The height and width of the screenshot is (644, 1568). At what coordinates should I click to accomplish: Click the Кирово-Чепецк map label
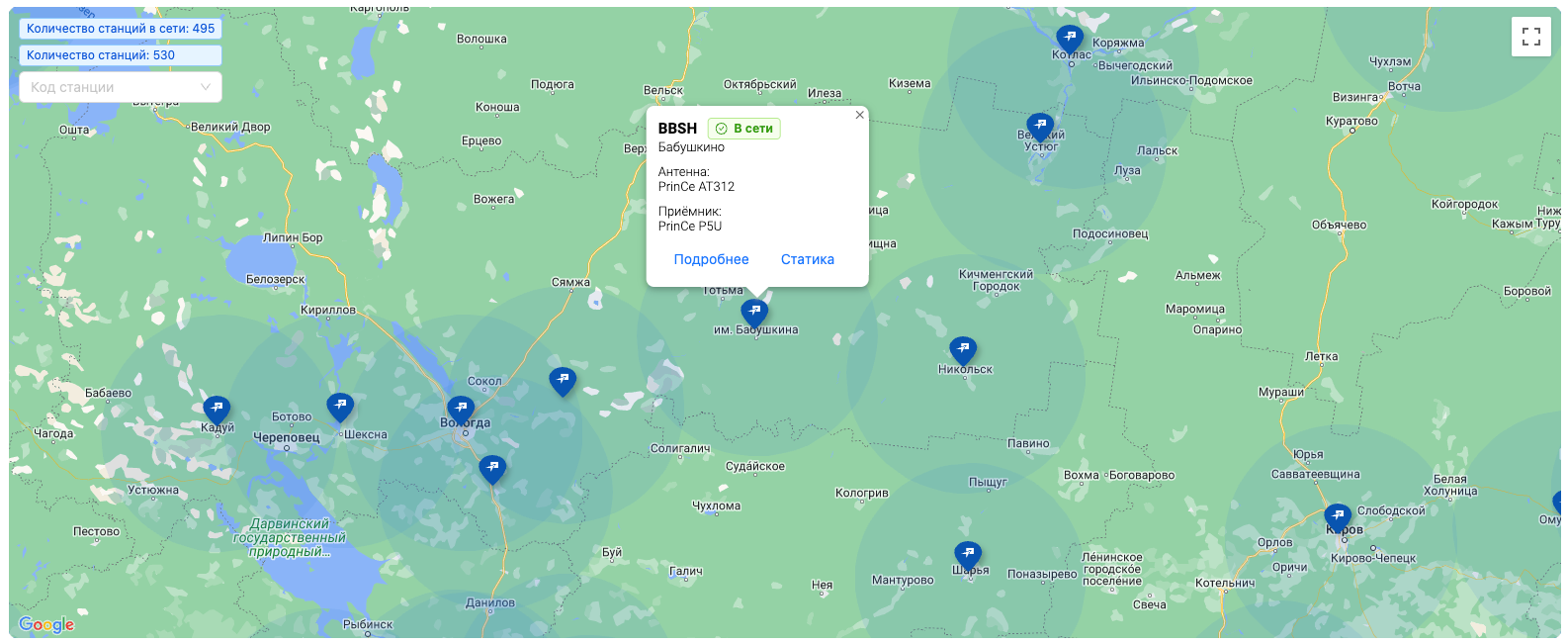pyautogui.click(x=1373, y=558)
